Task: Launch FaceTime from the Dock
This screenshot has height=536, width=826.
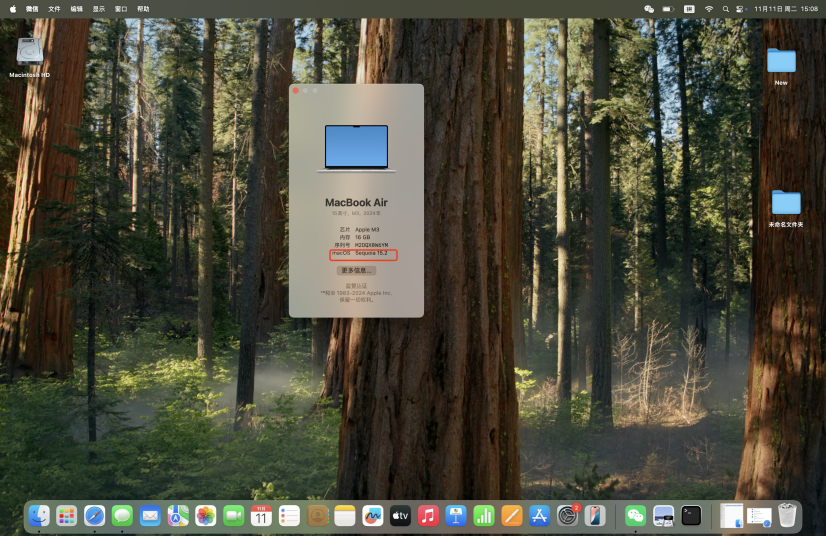Action: 233,515
